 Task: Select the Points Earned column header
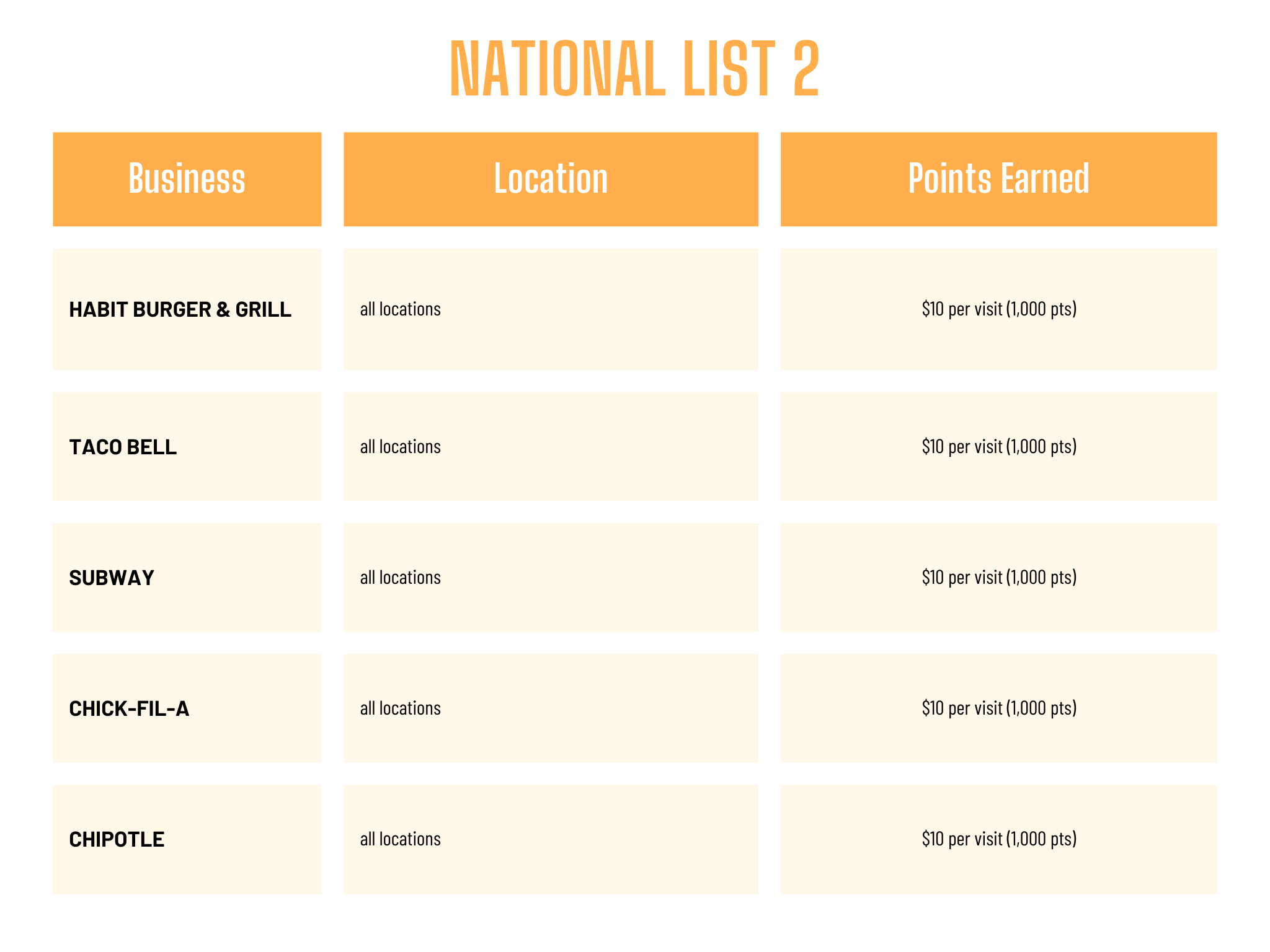[998, 179]
